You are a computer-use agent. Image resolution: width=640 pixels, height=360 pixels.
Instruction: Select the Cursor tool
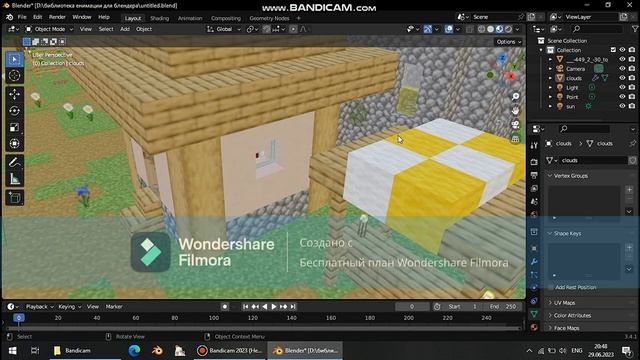pyautogui.click(x=15, y=76)
